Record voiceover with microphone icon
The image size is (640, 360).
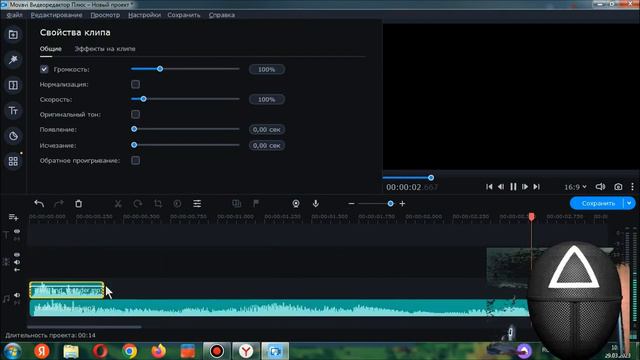(x=316, y=203)
